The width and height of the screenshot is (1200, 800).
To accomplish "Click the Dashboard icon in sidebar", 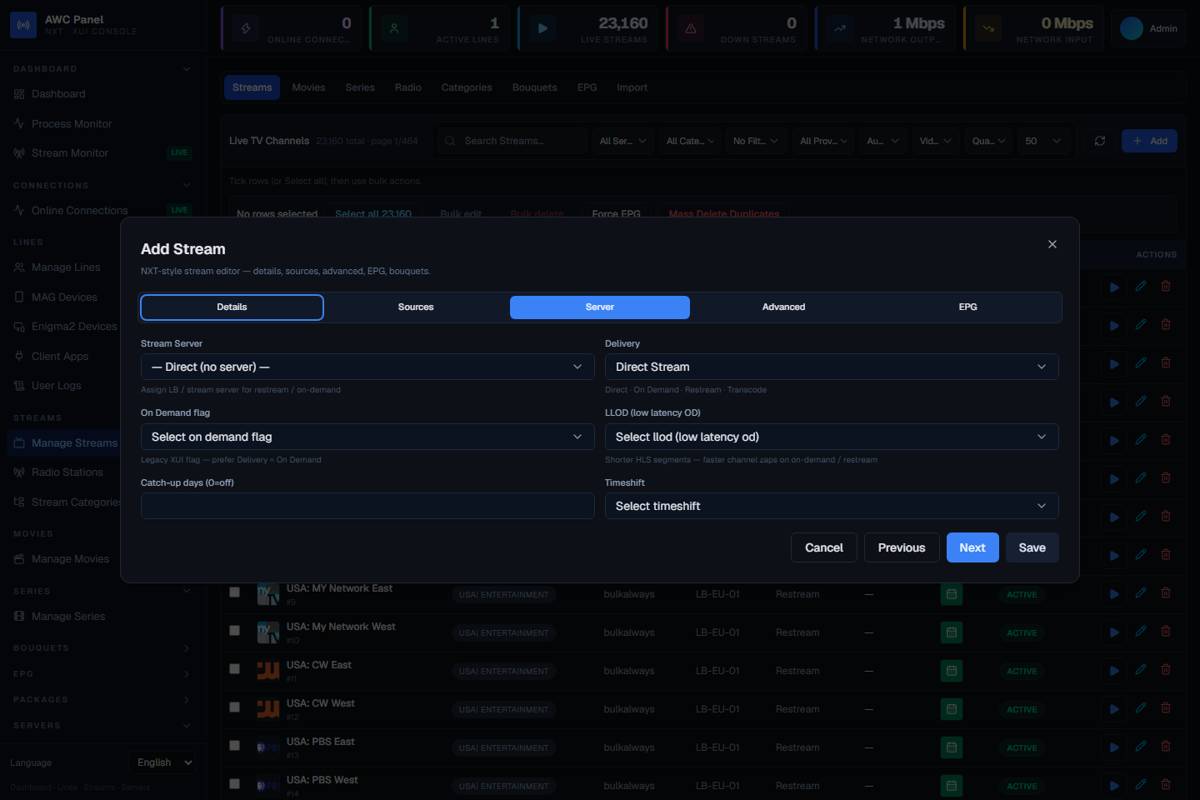I will tap(19, 94).
